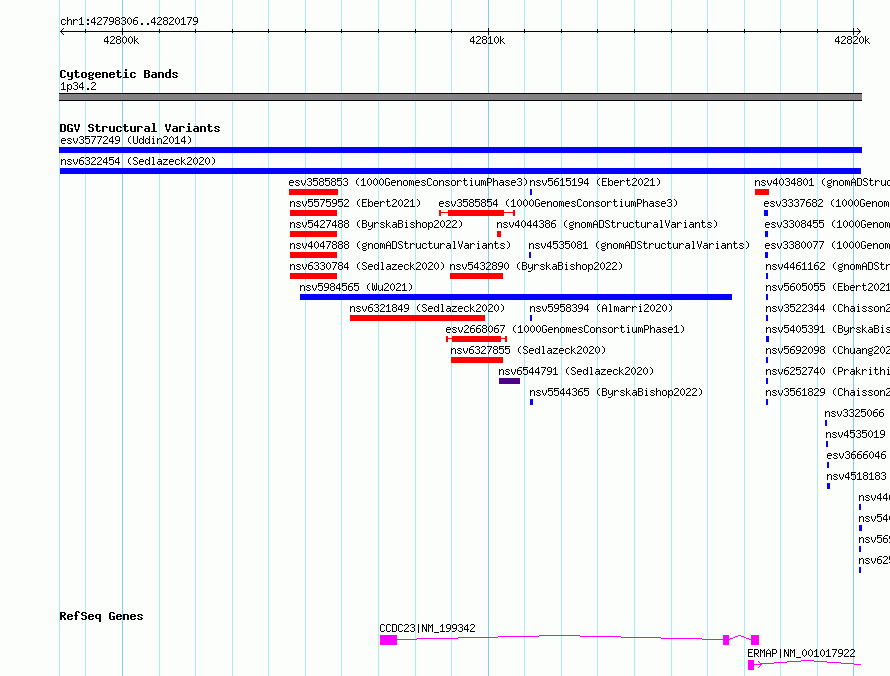
Task: Select nsv5692098 Chuang variant label
Action: [x=828, y=350]
